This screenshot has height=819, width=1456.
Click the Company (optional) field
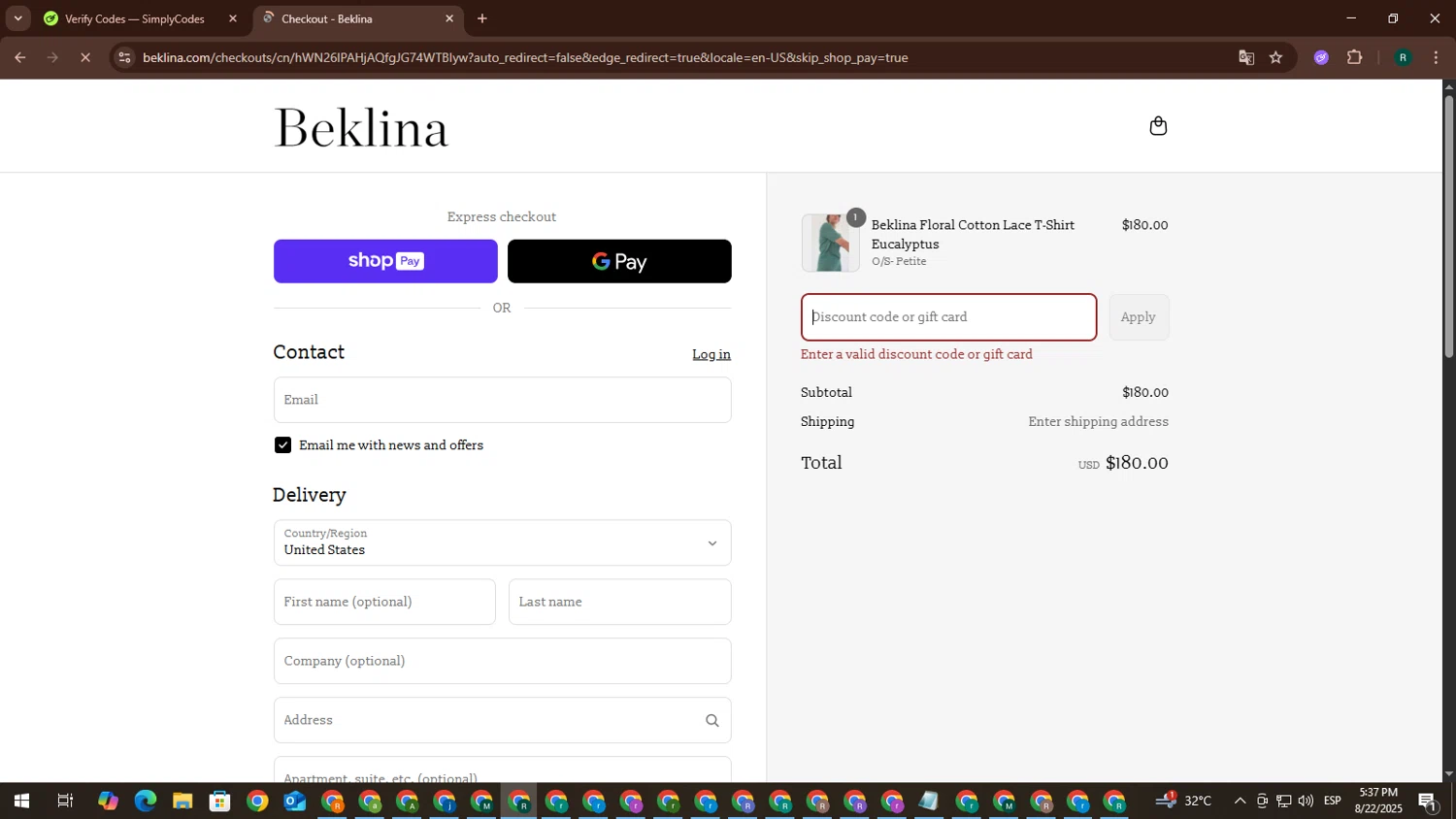(x=502, y=661)
